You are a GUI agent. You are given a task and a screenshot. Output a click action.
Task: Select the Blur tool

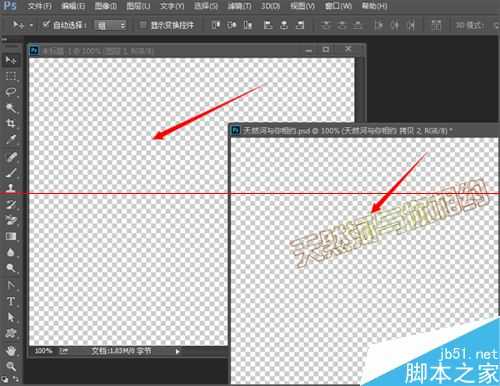point(11,252)
